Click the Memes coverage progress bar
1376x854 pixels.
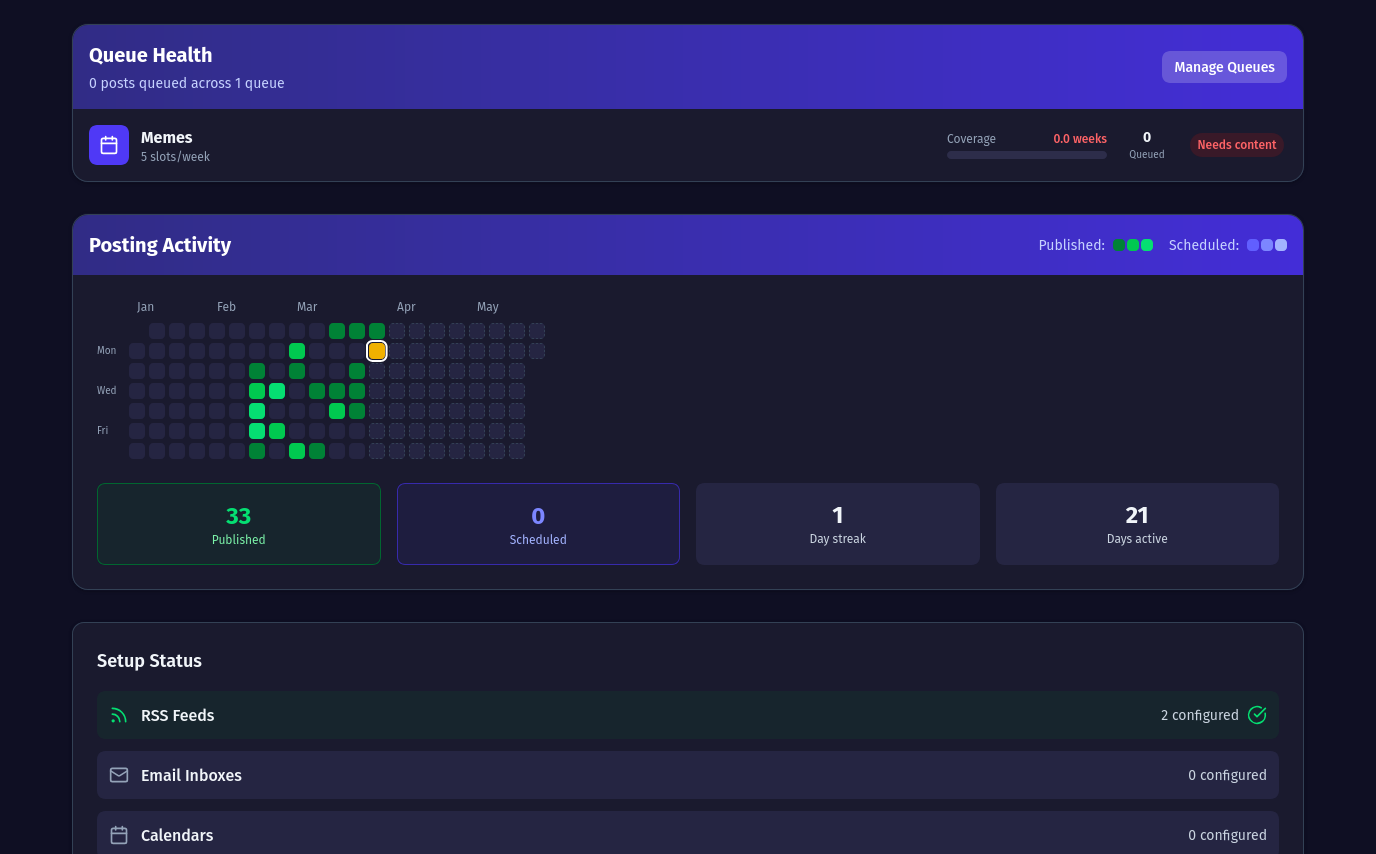pos(1027,155)
